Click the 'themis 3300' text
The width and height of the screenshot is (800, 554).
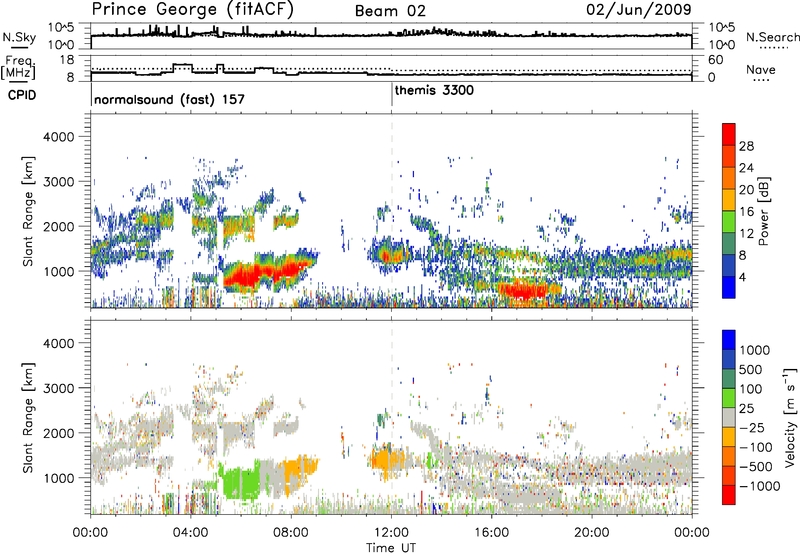pos(434,90)
